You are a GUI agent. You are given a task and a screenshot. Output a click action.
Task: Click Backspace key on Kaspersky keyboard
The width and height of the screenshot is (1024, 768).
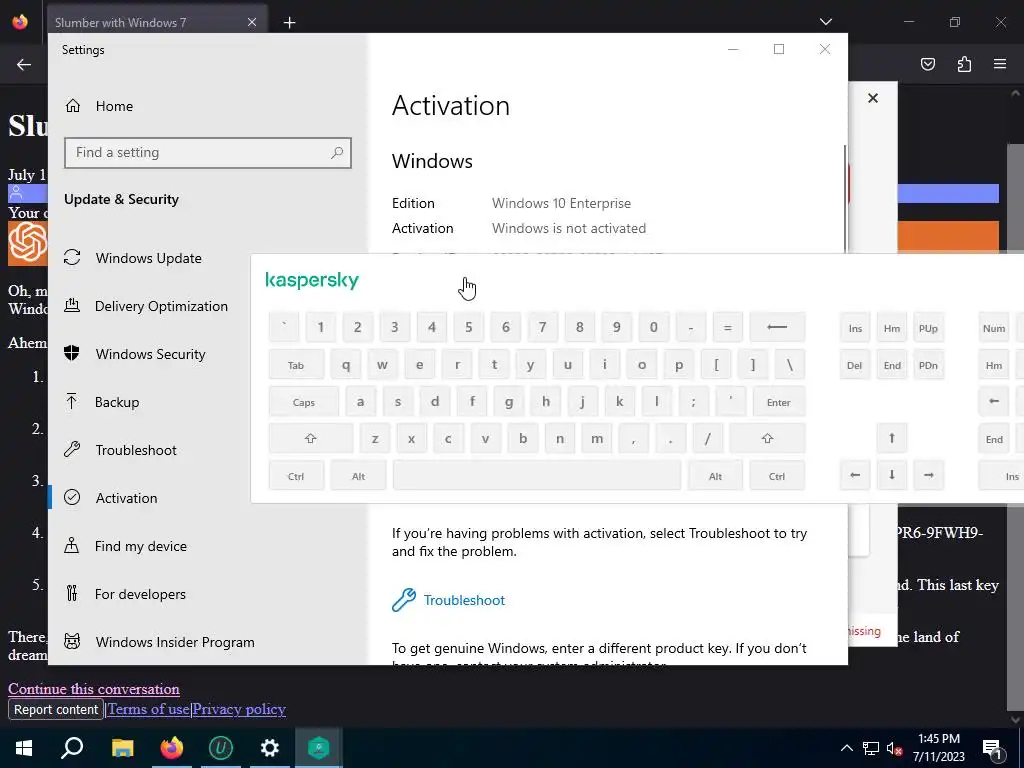point(777,327)
